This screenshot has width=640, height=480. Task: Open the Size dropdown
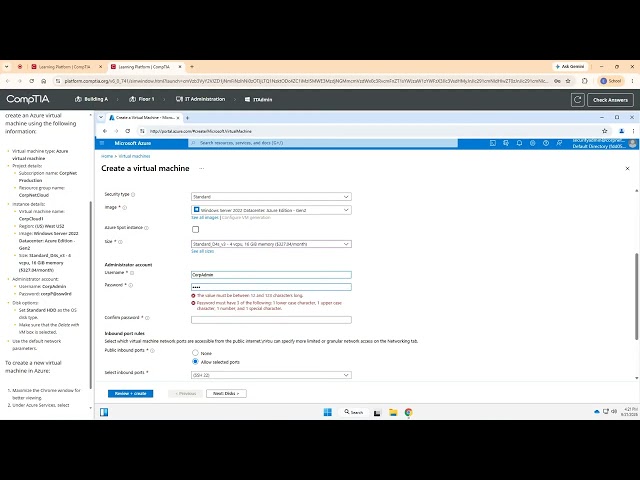[271, 244]
